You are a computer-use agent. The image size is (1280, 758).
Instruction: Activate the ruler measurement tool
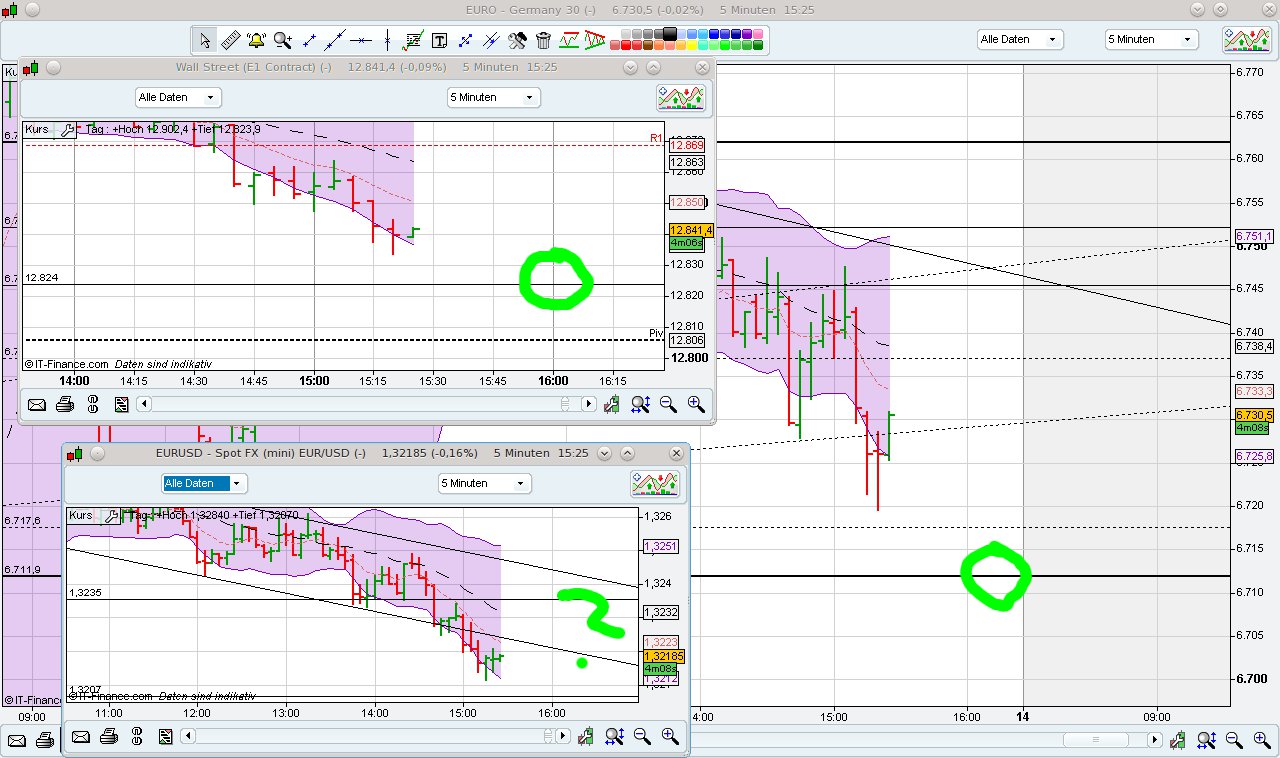click(x=231, y=41)
